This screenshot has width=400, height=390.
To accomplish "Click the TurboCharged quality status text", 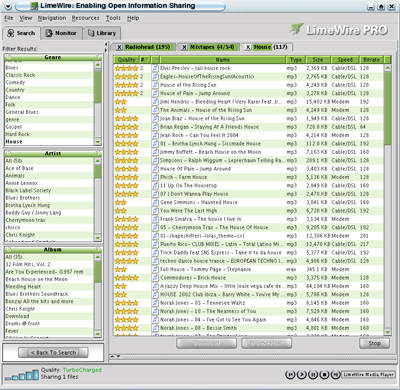I will click(82, 370).
